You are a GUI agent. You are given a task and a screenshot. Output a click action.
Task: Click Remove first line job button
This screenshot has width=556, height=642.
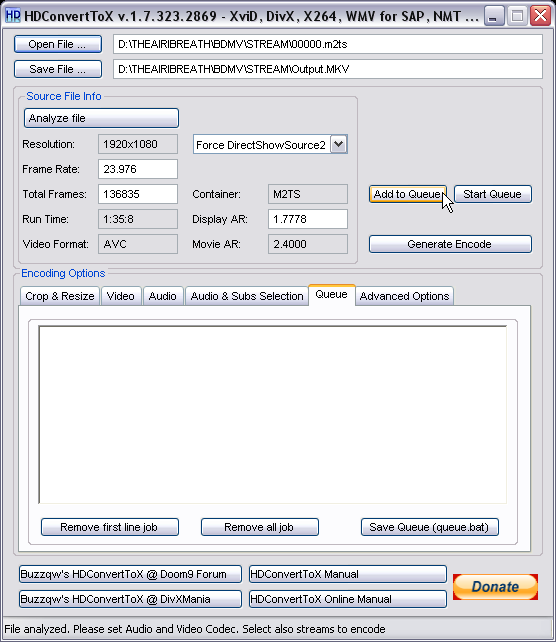pos(110,527)
